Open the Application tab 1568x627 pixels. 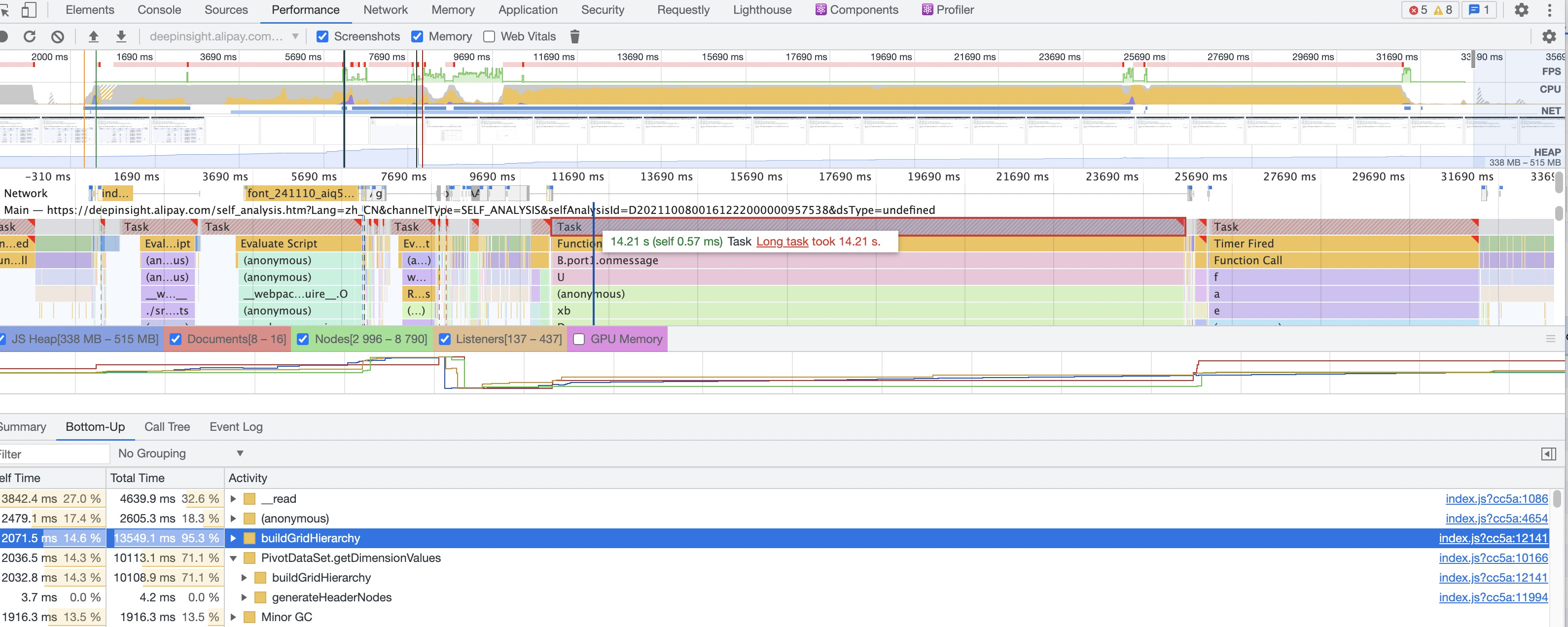click(x=528, y=10)
